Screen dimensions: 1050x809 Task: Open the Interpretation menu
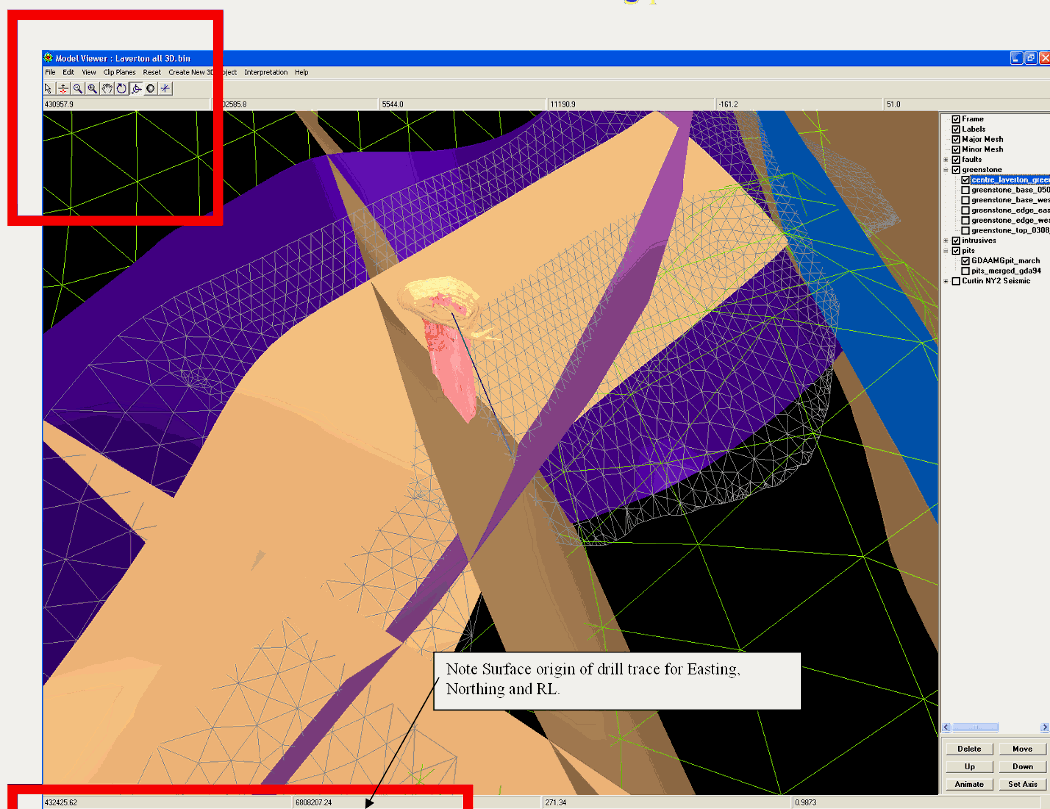pyautogui.click(x=265, y=72)
